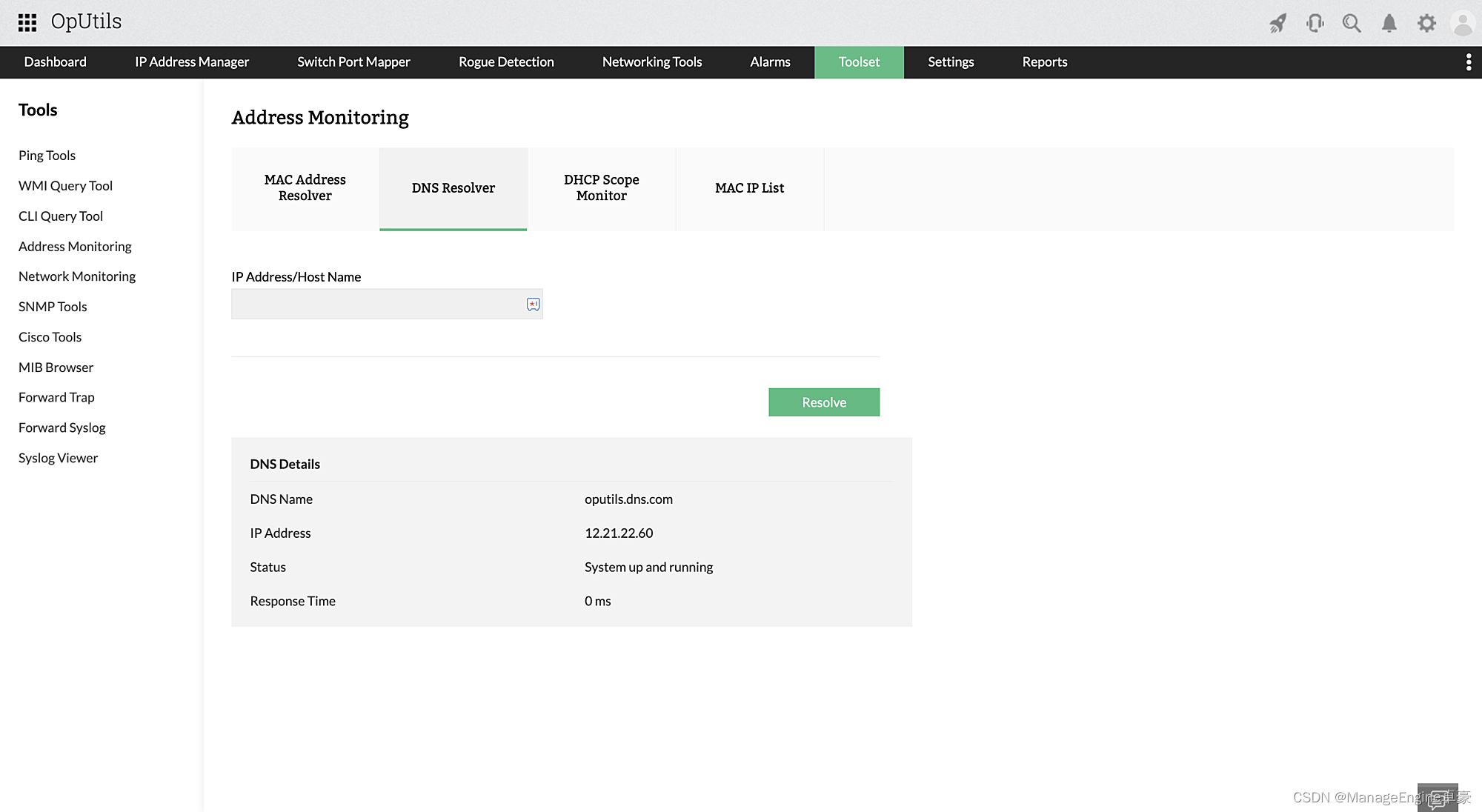Open Alarms from navigation bar
The image size is (1482, 812).
tap(770, 62)
